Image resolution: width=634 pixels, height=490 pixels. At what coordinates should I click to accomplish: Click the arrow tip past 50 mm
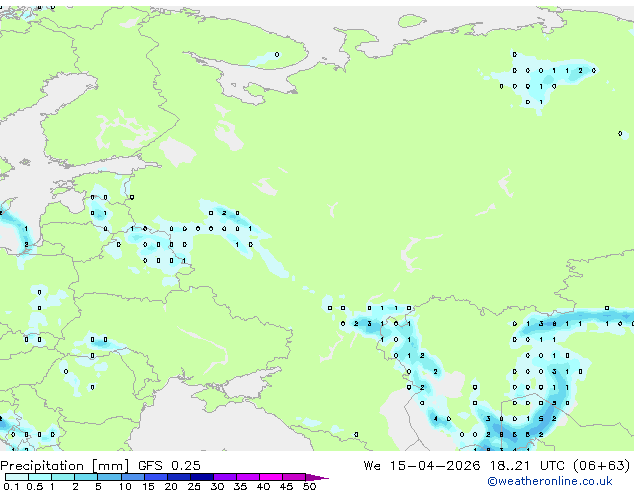point(317,477)
